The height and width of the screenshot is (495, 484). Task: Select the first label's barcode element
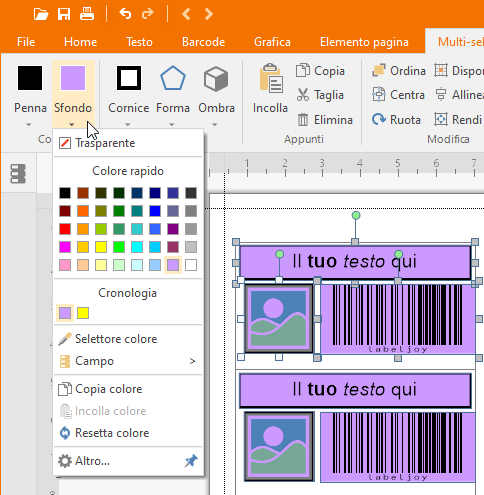pyautogui.click(x=398, y=319)
